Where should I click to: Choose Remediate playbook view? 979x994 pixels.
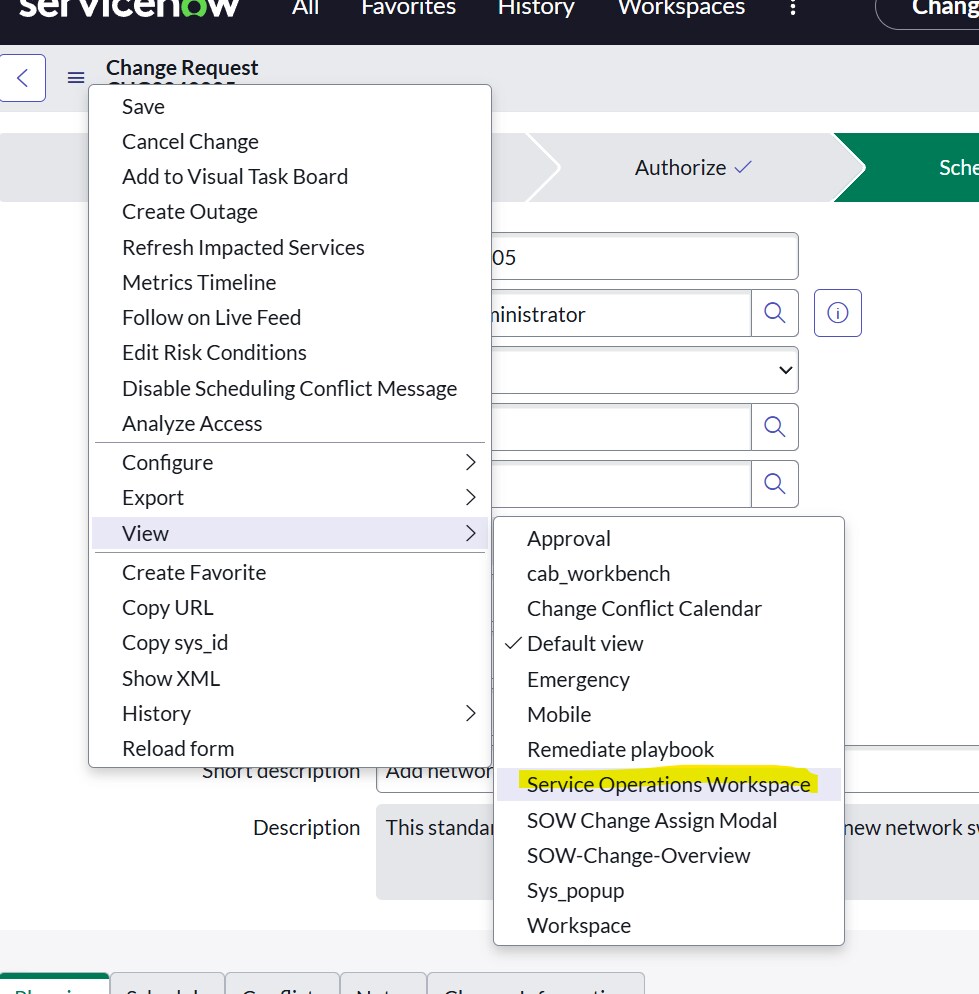tap(669, 749)
